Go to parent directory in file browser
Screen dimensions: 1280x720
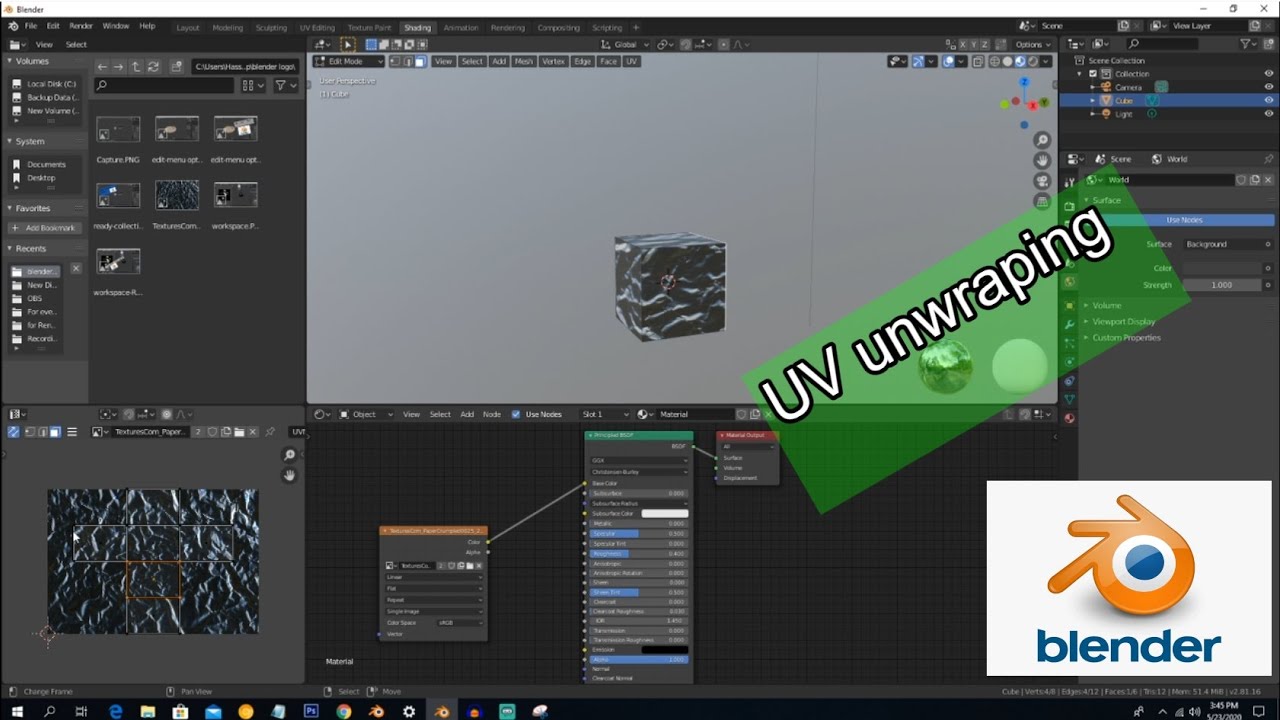tap(136, 66)
